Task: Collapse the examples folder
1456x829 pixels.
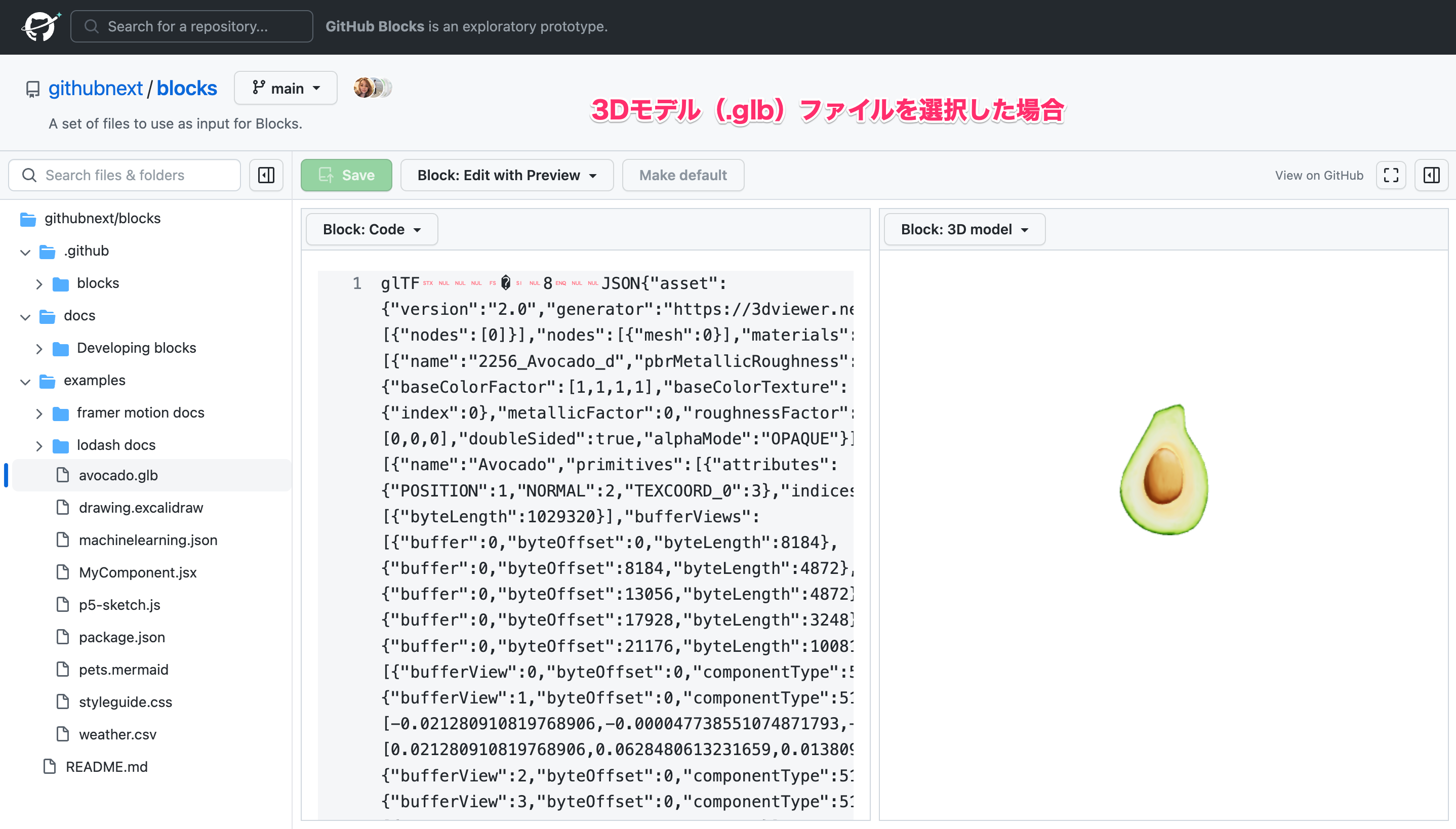Action: click(25, 381)
